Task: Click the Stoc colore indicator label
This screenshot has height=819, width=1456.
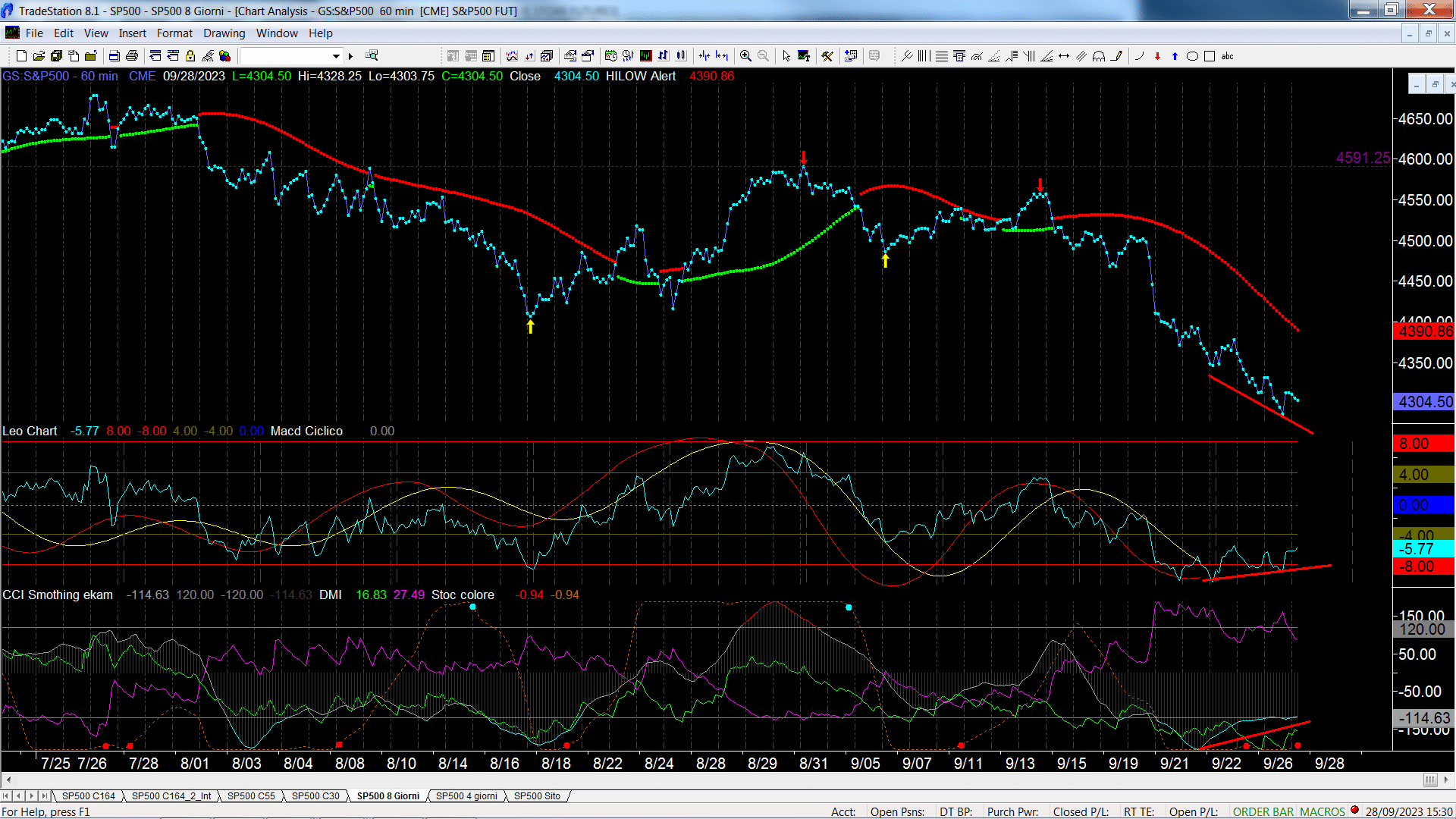Action: pos(463,595)
